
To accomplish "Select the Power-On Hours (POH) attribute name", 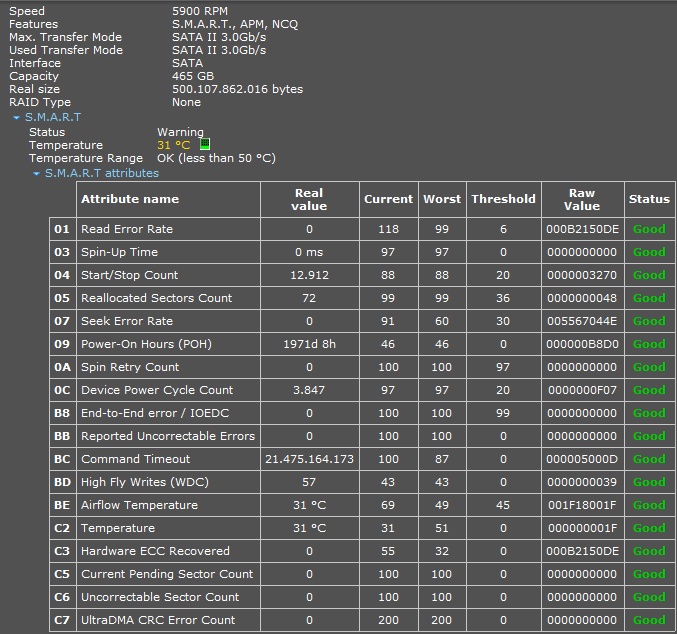I will pos(146,344).
